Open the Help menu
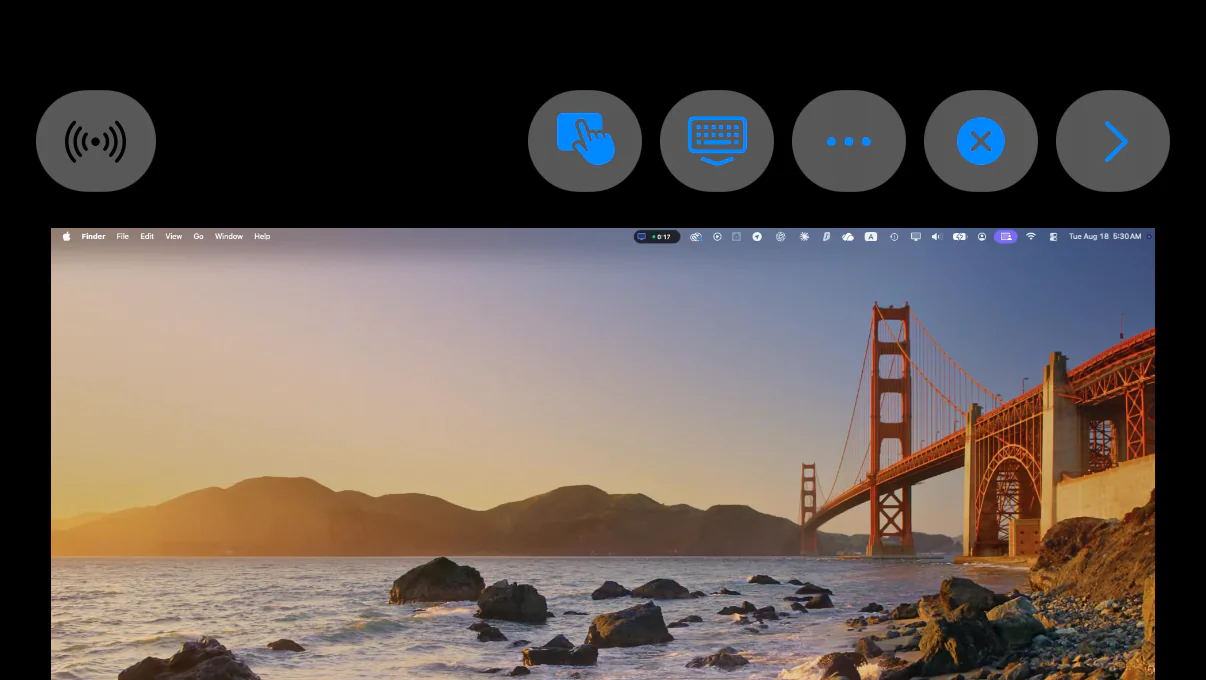 [x=262, y=237]
